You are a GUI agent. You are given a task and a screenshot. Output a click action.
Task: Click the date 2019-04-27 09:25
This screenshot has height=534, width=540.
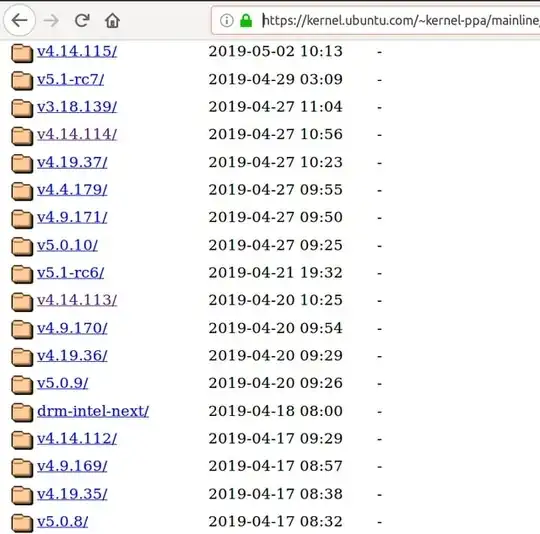276,245
